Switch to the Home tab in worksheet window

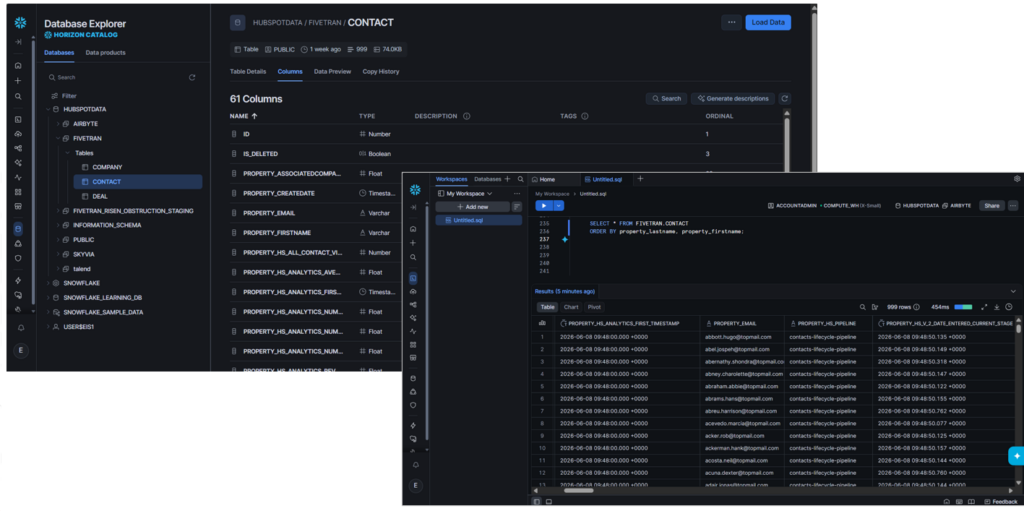[543, 179]
